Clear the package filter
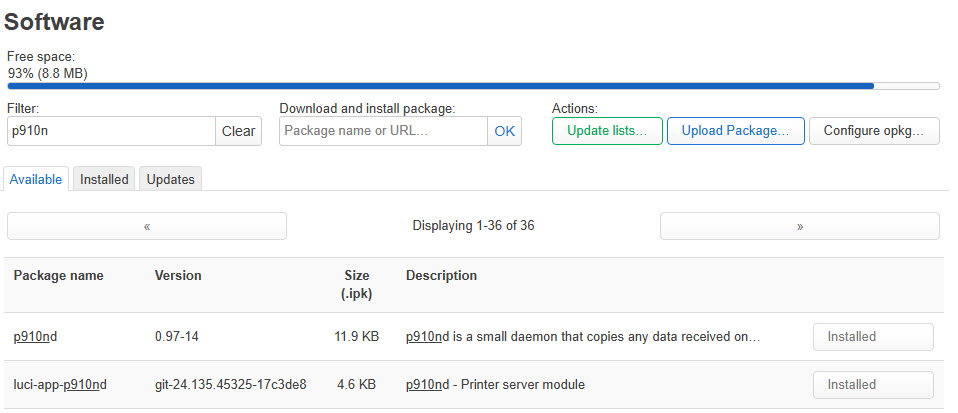This screenshot has width=958, height=413. pos(238,131)
